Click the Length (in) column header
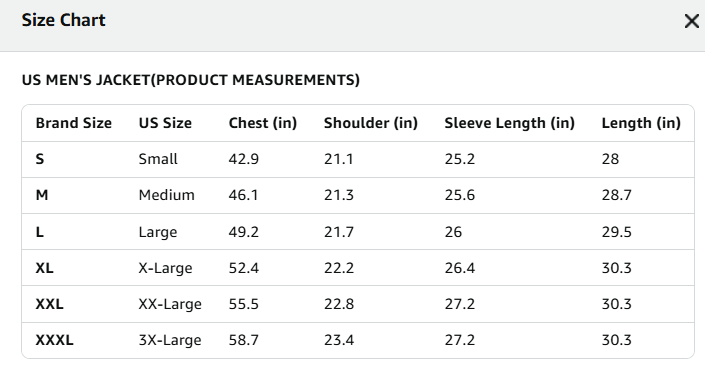The image size is (705, 381). point(641,123)
